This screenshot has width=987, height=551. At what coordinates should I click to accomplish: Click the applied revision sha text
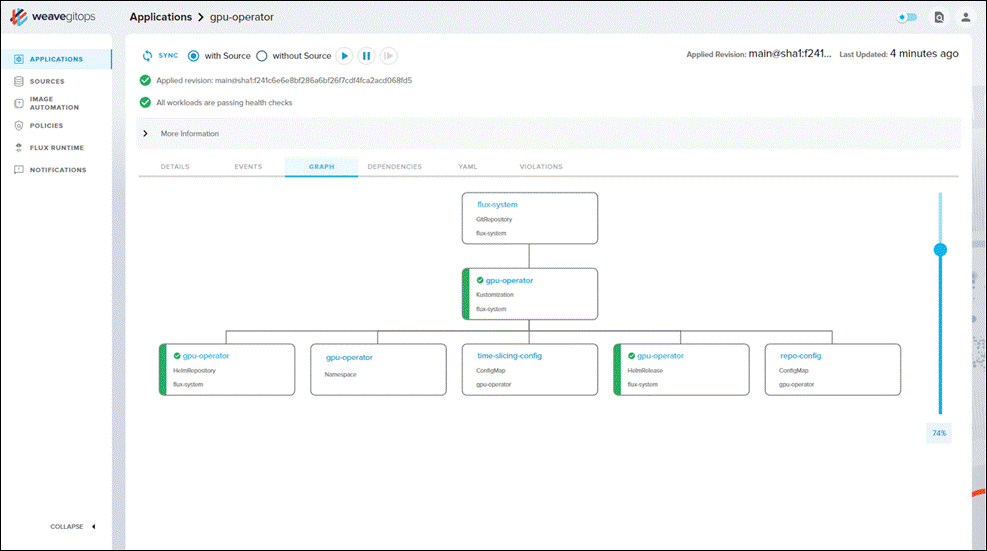284,81
